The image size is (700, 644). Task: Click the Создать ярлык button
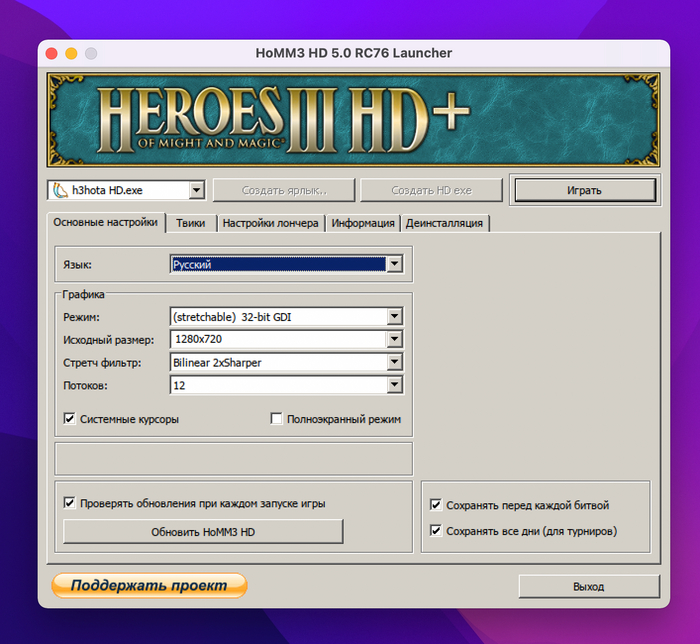284,191
